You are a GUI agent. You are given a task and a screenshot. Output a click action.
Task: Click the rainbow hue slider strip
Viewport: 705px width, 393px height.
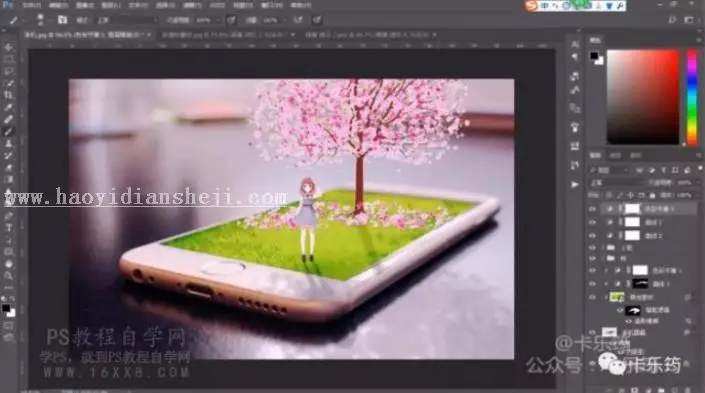pyautogui.click(x=692, y=97)
